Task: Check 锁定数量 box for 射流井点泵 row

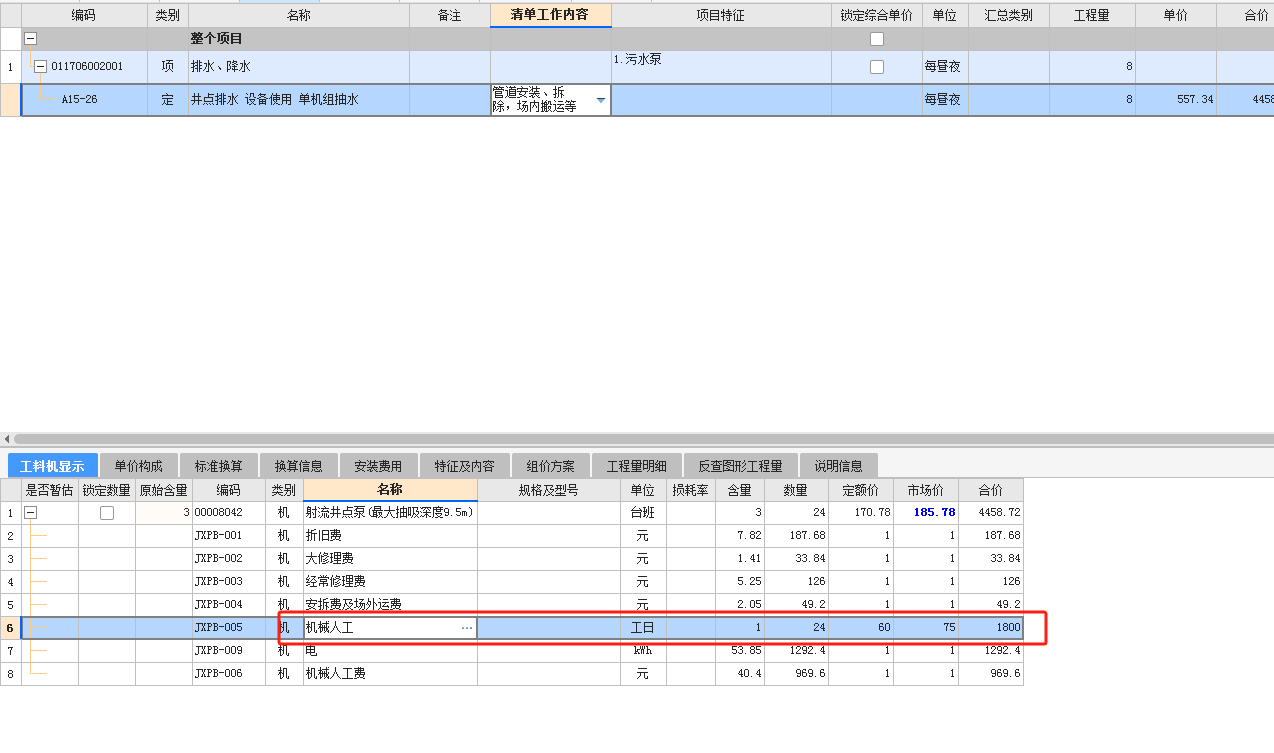Action: pyautogui.click(x=107, y=513)
